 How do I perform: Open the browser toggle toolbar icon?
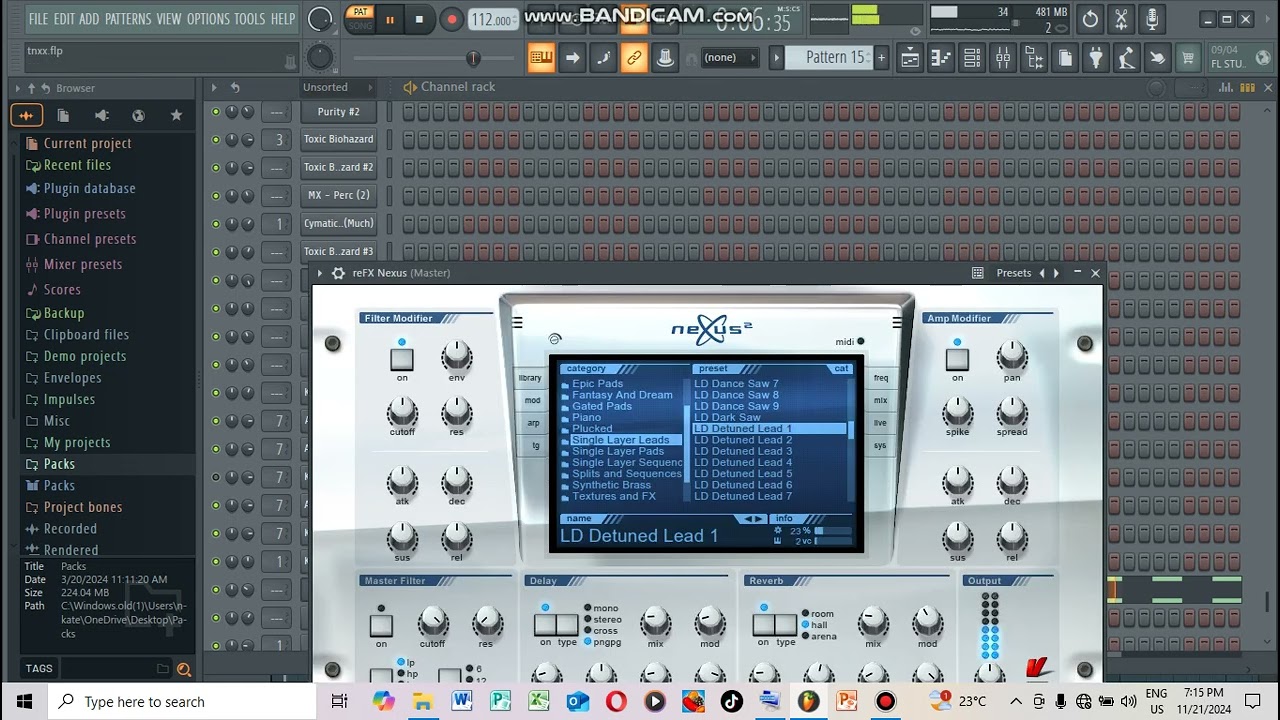click(1033, 58)
